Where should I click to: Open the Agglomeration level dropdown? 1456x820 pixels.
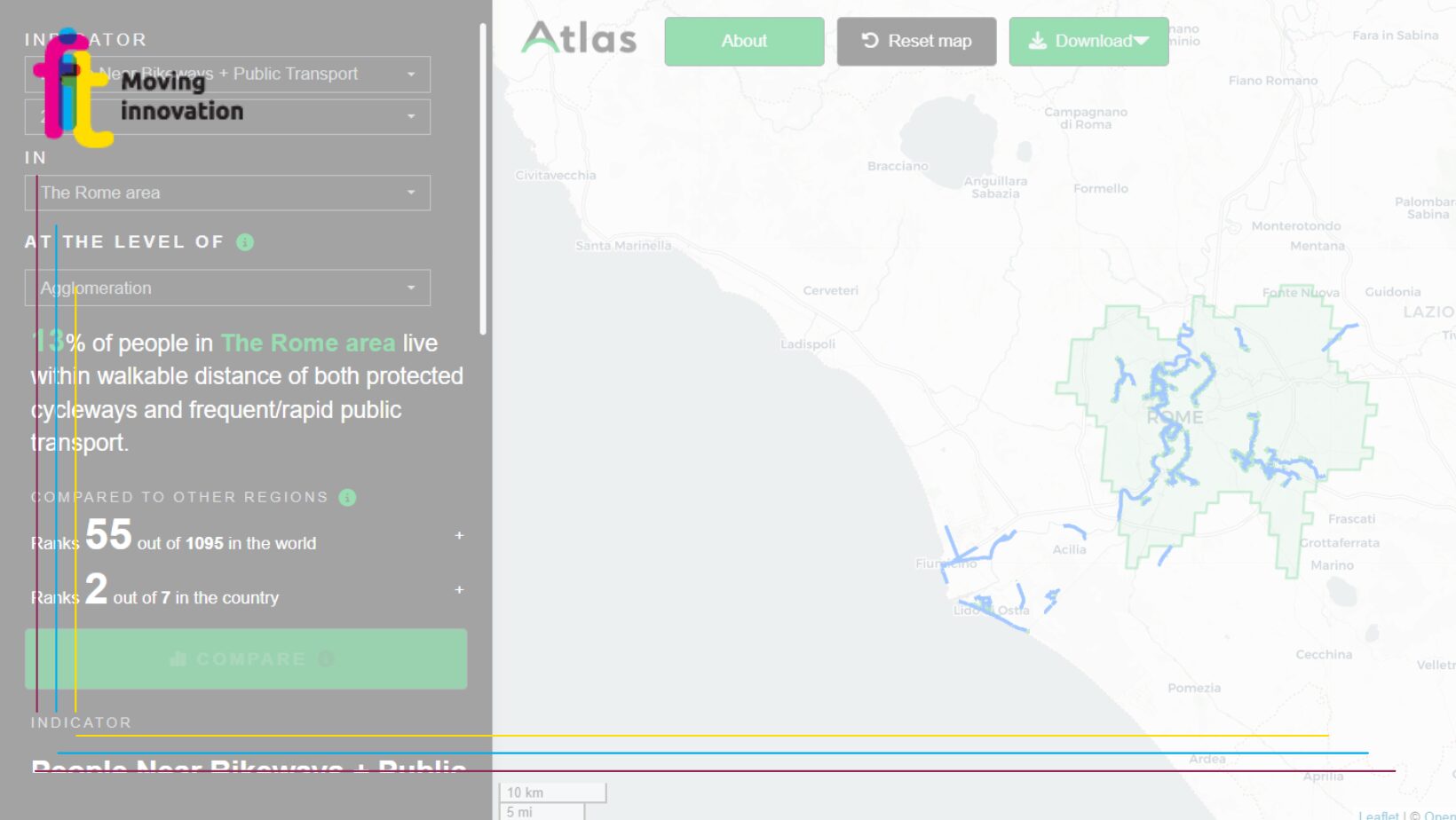pyautogui.click(x=227, y=288)
